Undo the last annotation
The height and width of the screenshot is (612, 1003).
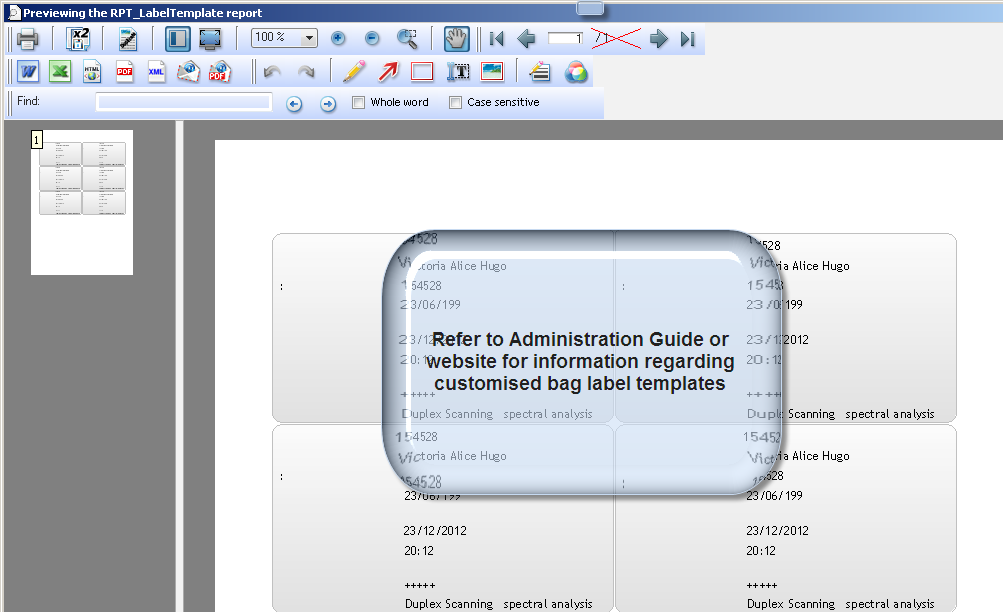click(272, 72)
